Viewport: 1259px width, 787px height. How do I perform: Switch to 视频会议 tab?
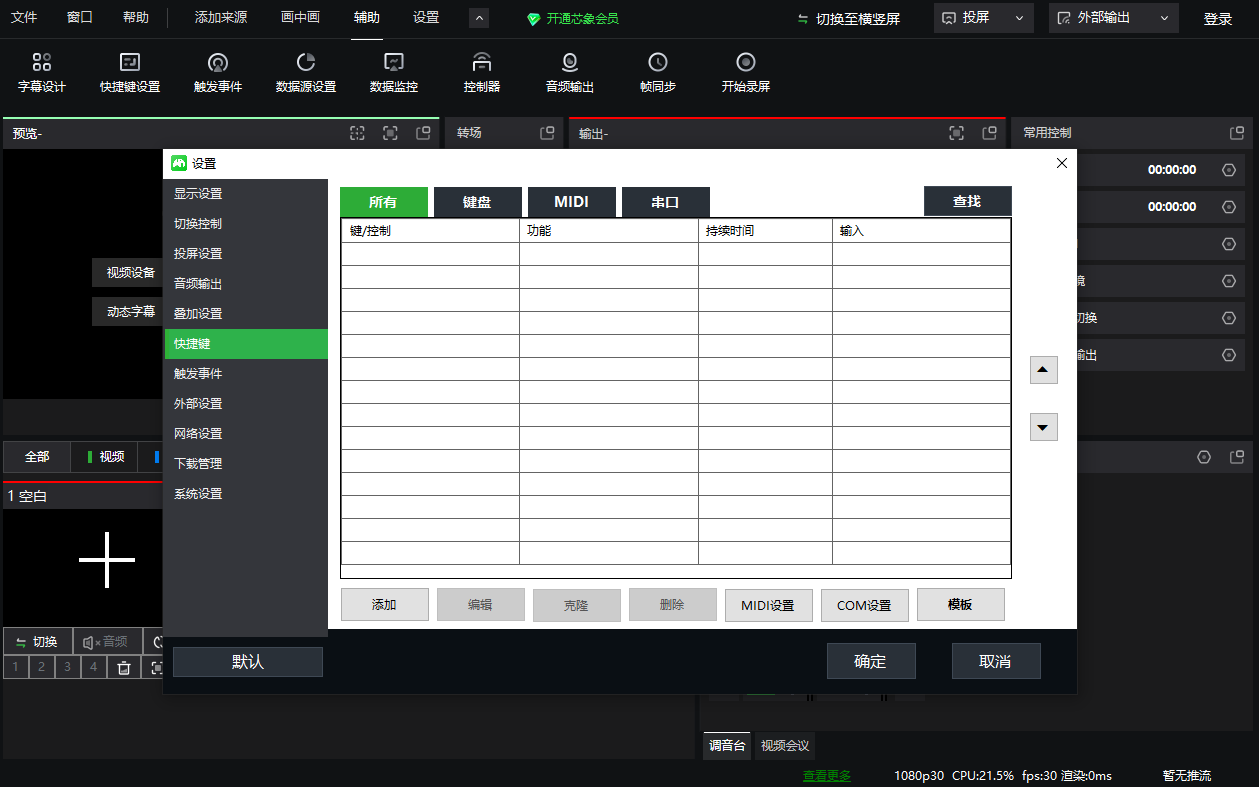click(785, 746)
